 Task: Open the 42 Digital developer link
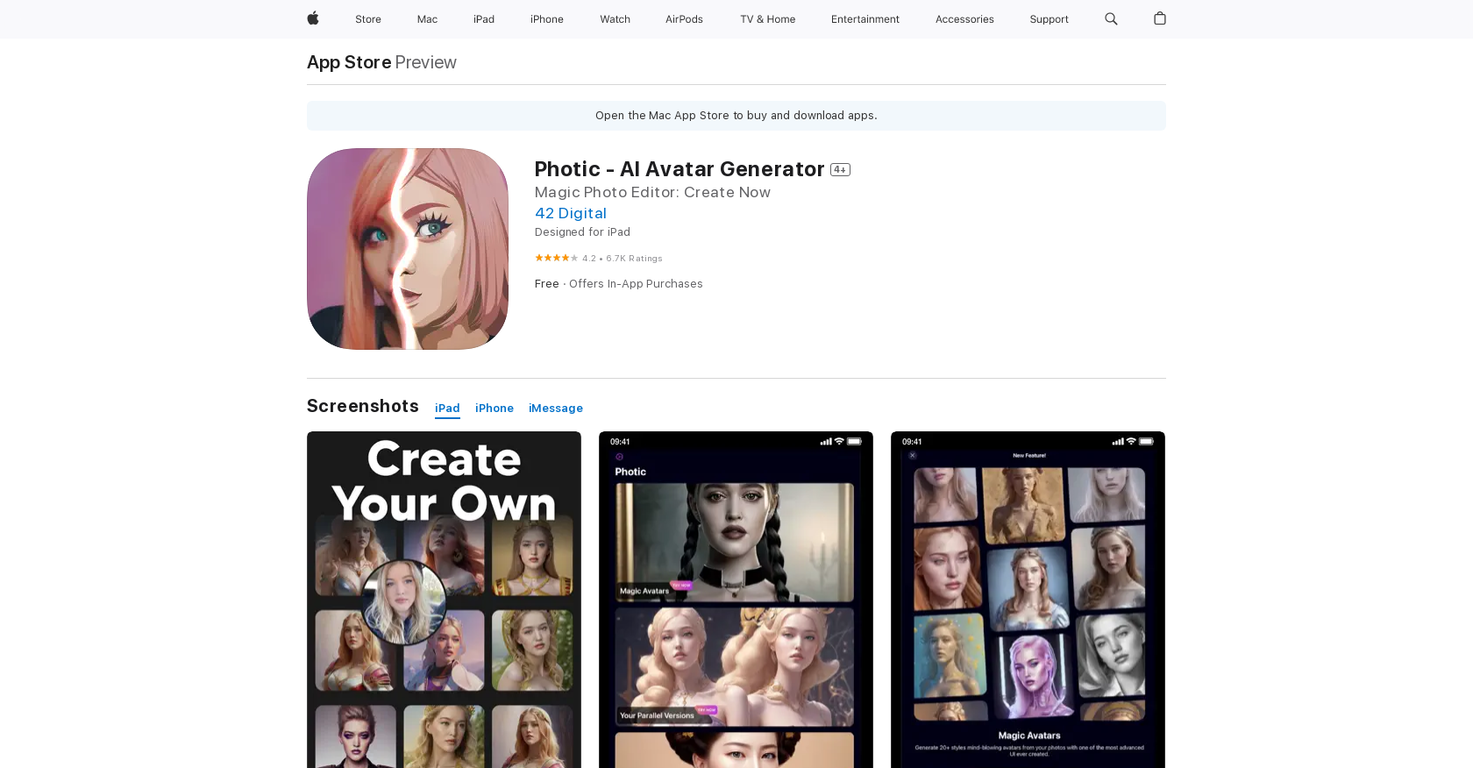pos(570,213)
